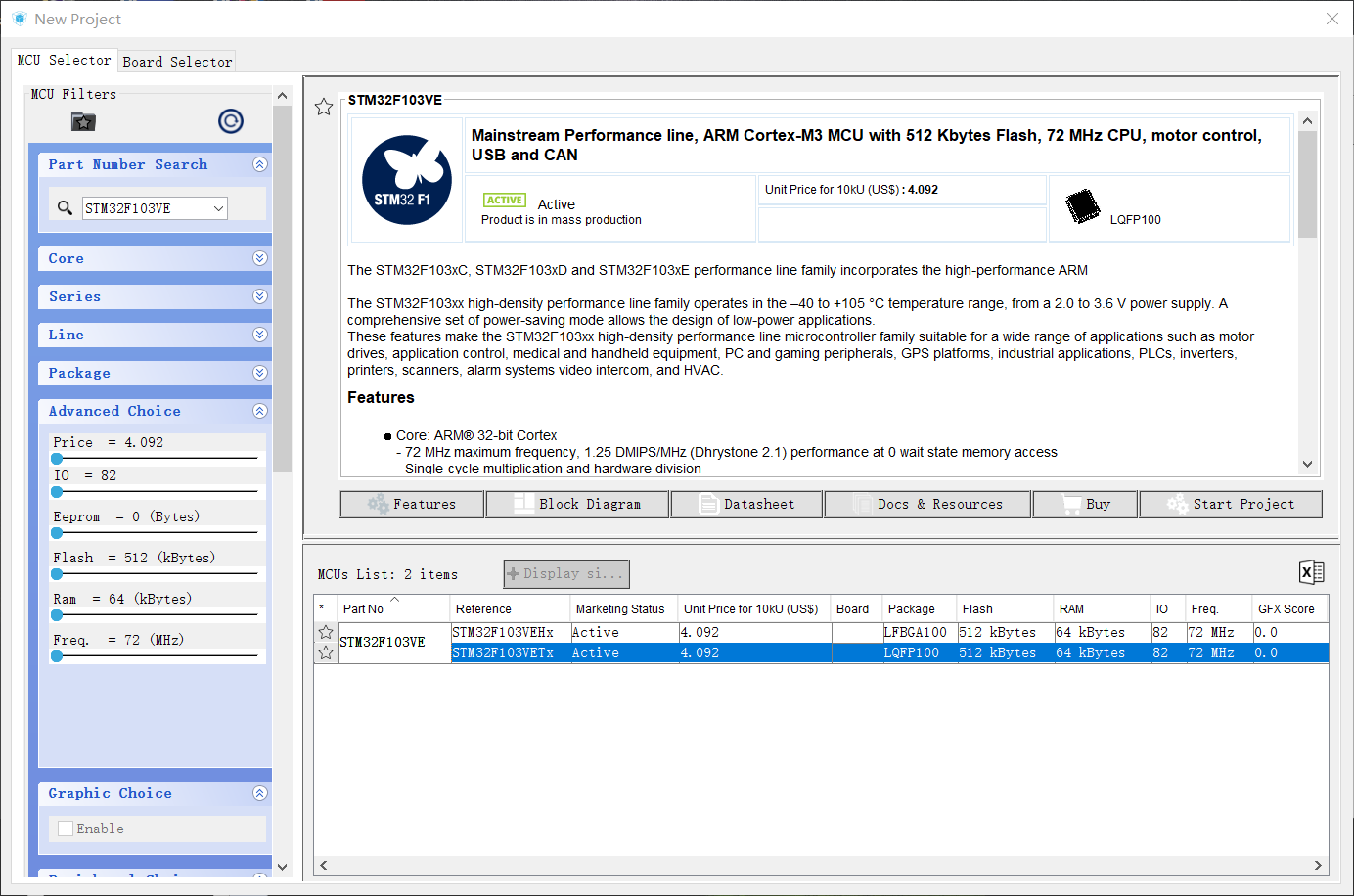
Task: Click the Buy button
Action: [1085, 504]
